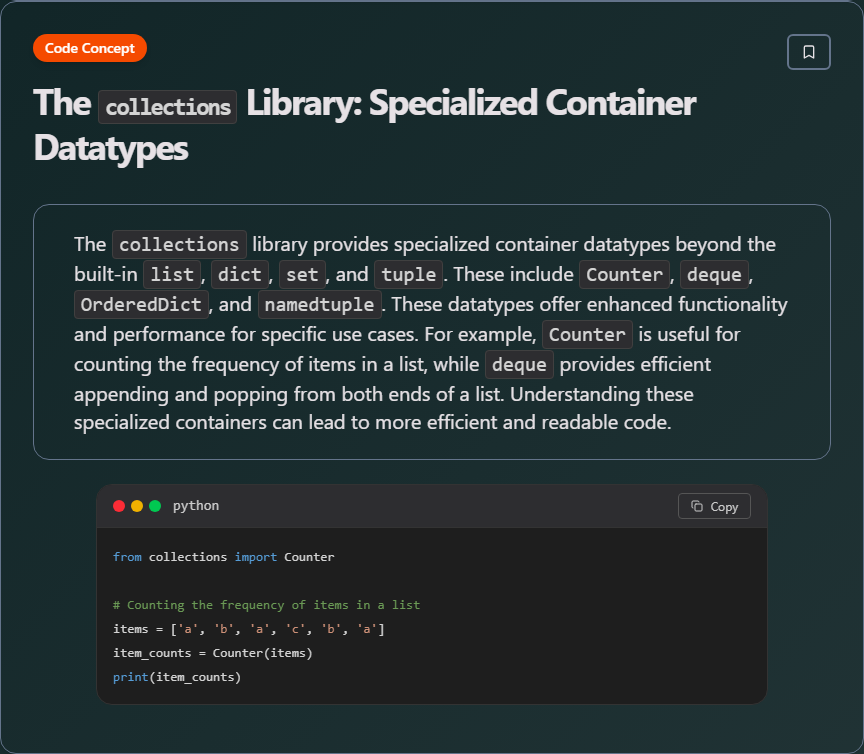Select the python language label
The height and width of the screenshot is (754, 864).
(x=196, y=506)
